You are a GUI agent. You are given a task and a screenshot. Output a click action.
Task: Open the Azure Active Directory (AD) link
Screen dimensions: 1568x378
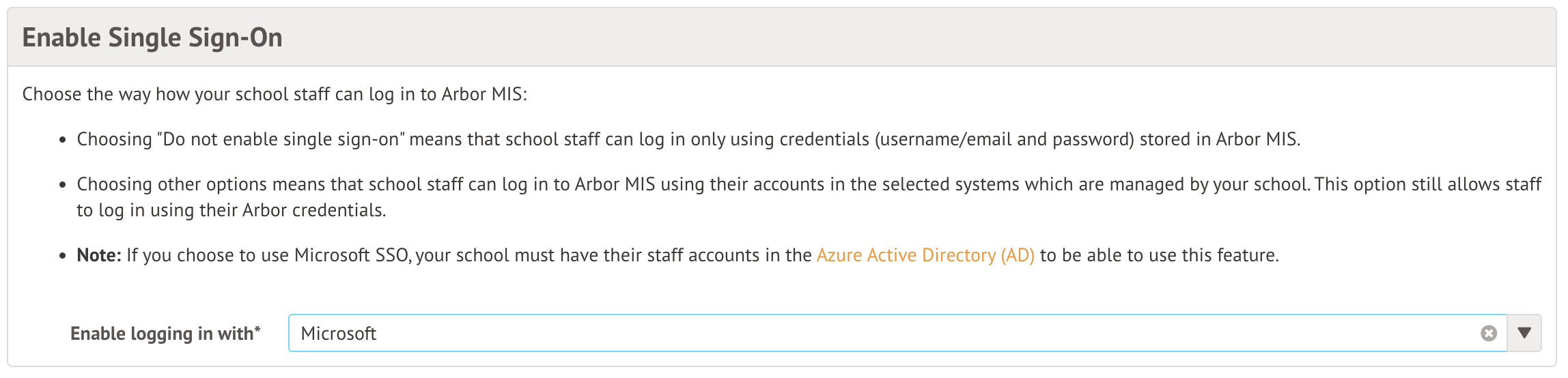point(925,255)
